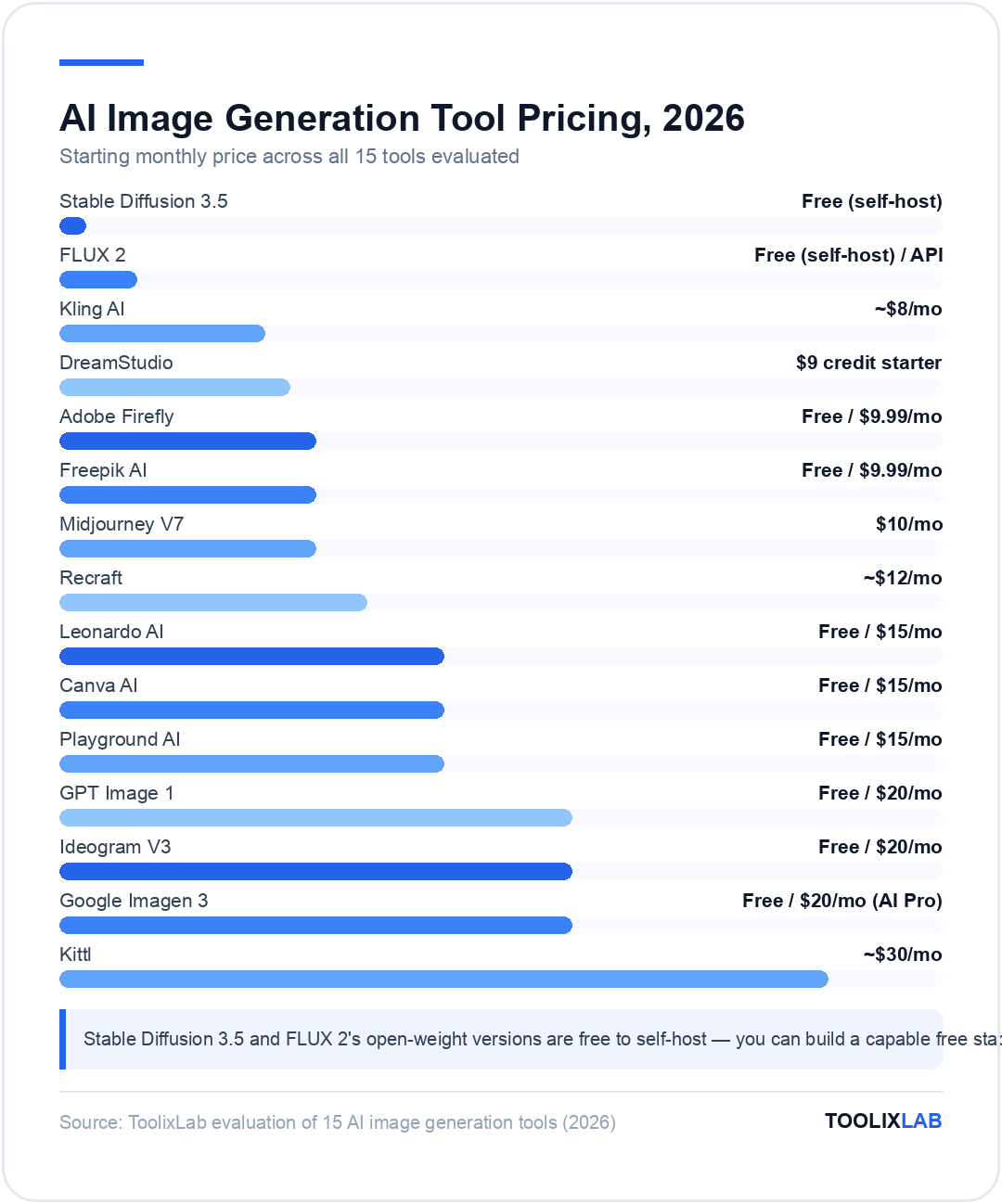Screen dimensions: 1002x1204
Task: Click the 'GPT Image 1' label
Action: pos(117,793)
